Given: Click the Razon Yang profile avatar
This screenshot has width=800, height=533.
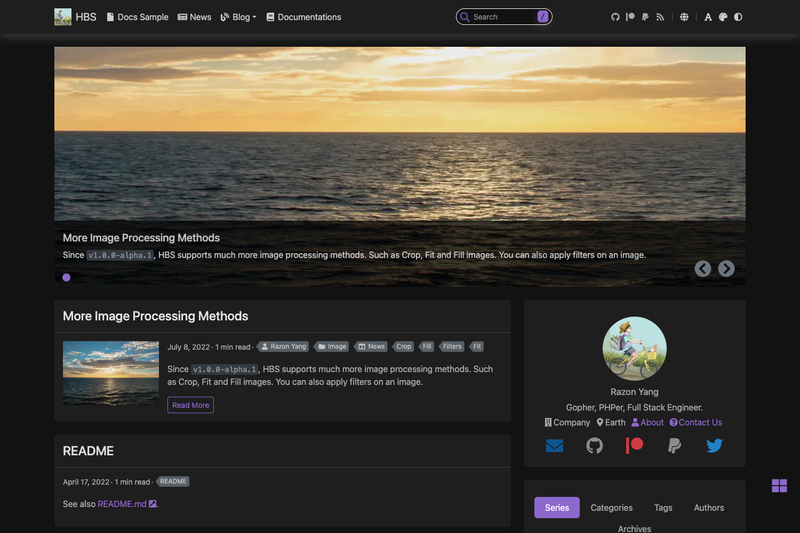Looking at the screenshot, I should coord(634,348).
